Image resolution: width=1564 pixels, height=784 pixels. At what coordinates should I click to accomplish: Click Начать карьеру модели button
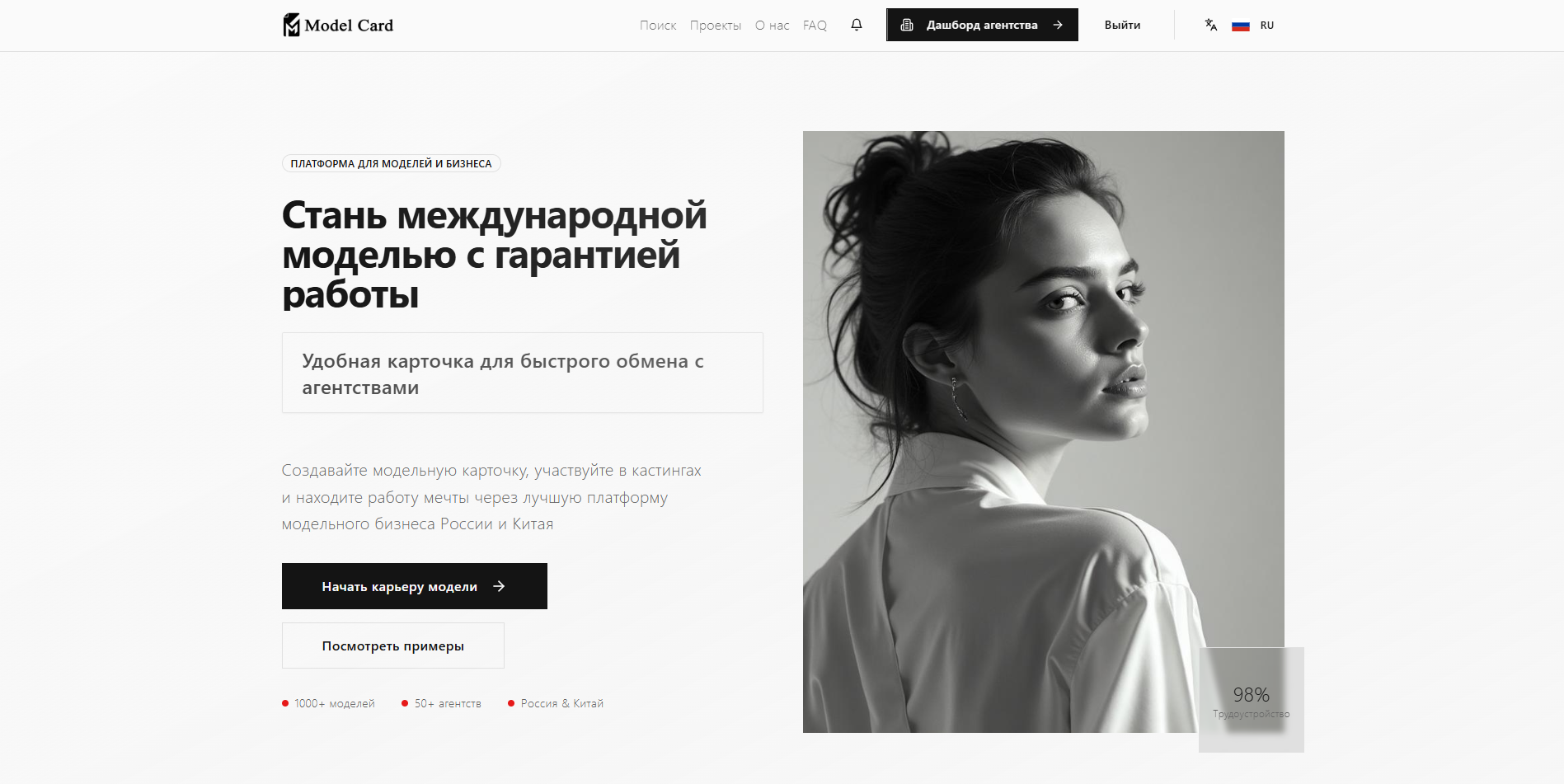click(415, 586)
